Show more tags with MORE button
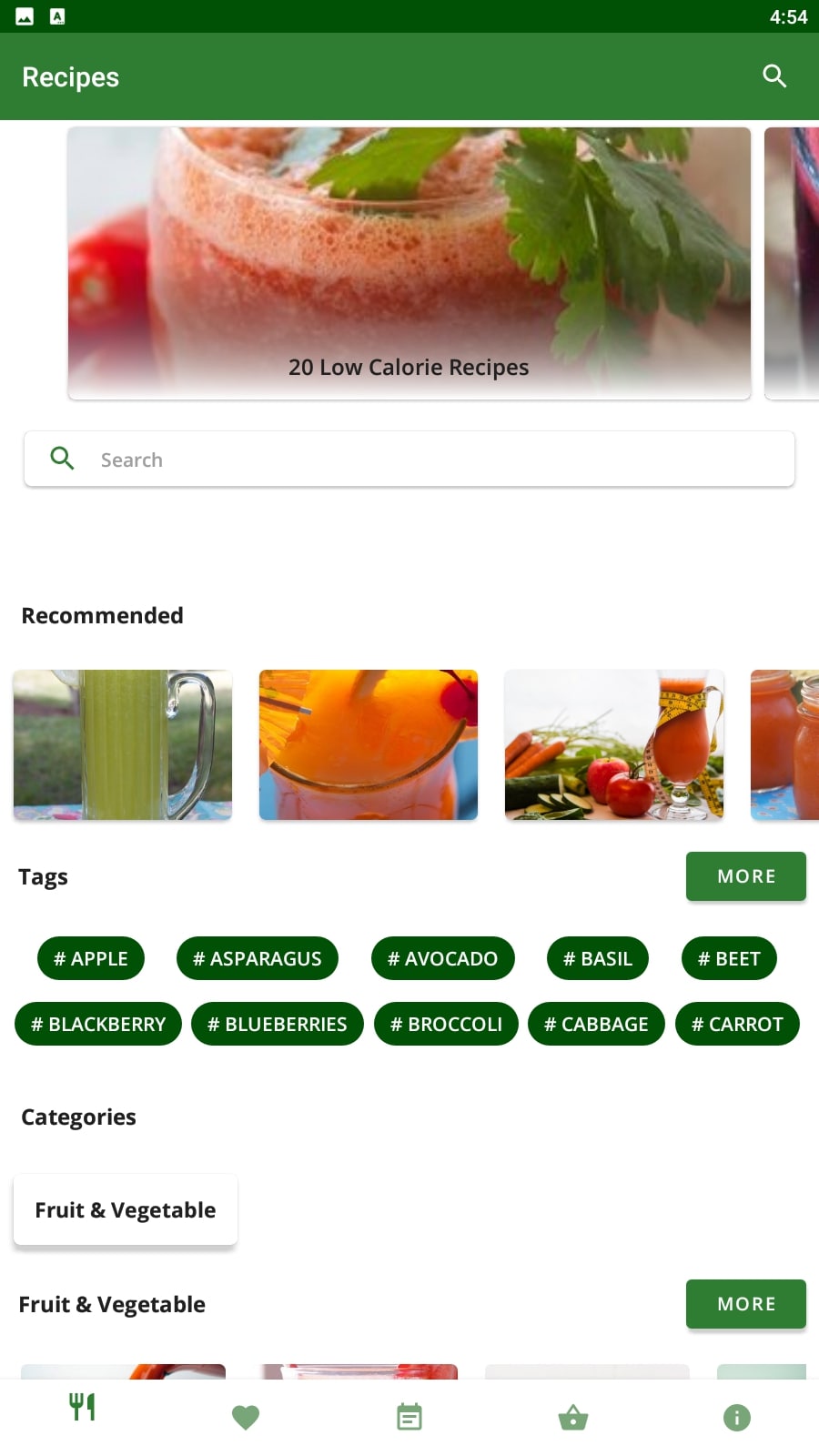This screenshot has width=819, height=1456. (746, 876)
